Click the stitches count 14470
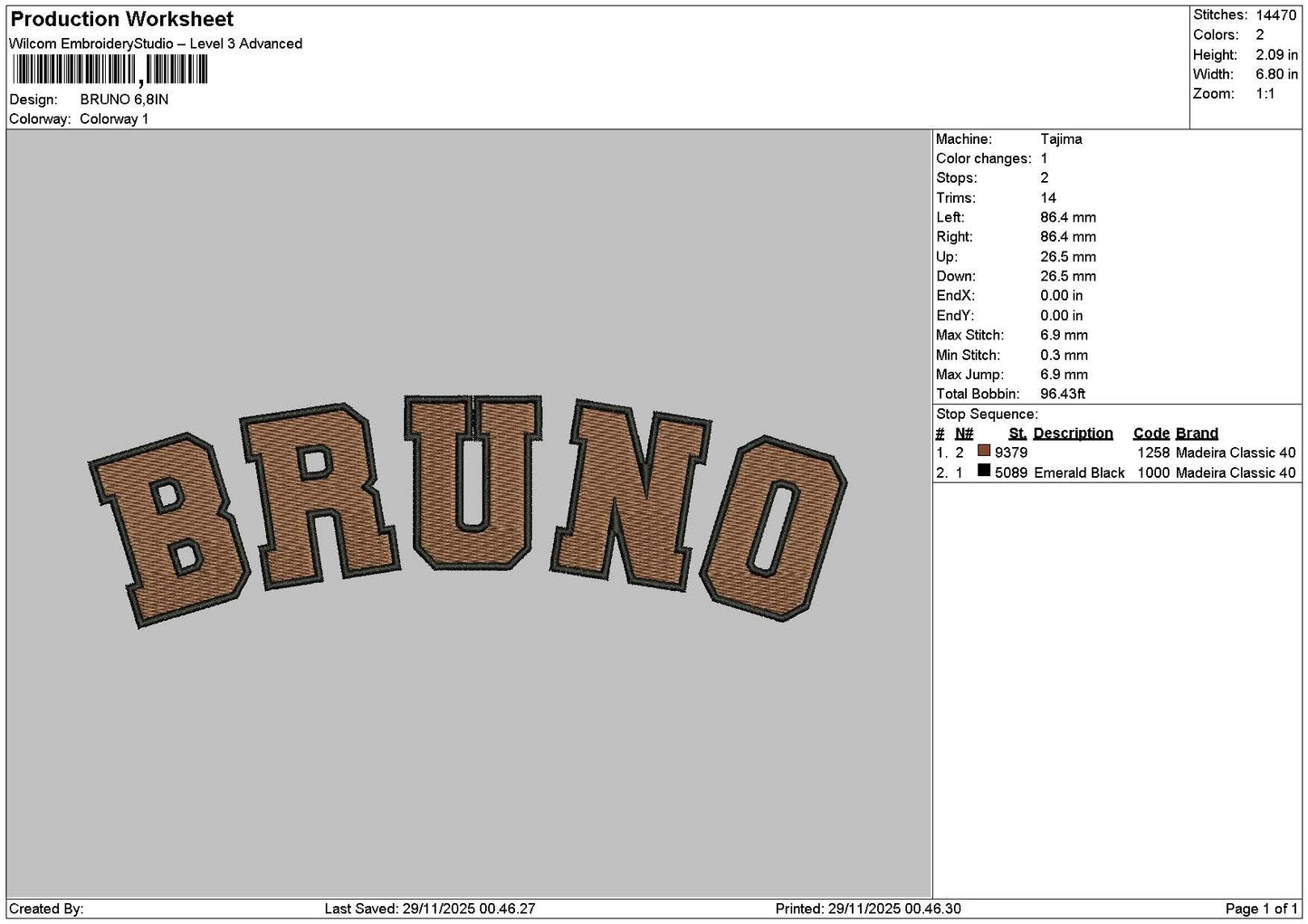The width and height of the screenshot is (1308, 924). (x=1275, y=14)
